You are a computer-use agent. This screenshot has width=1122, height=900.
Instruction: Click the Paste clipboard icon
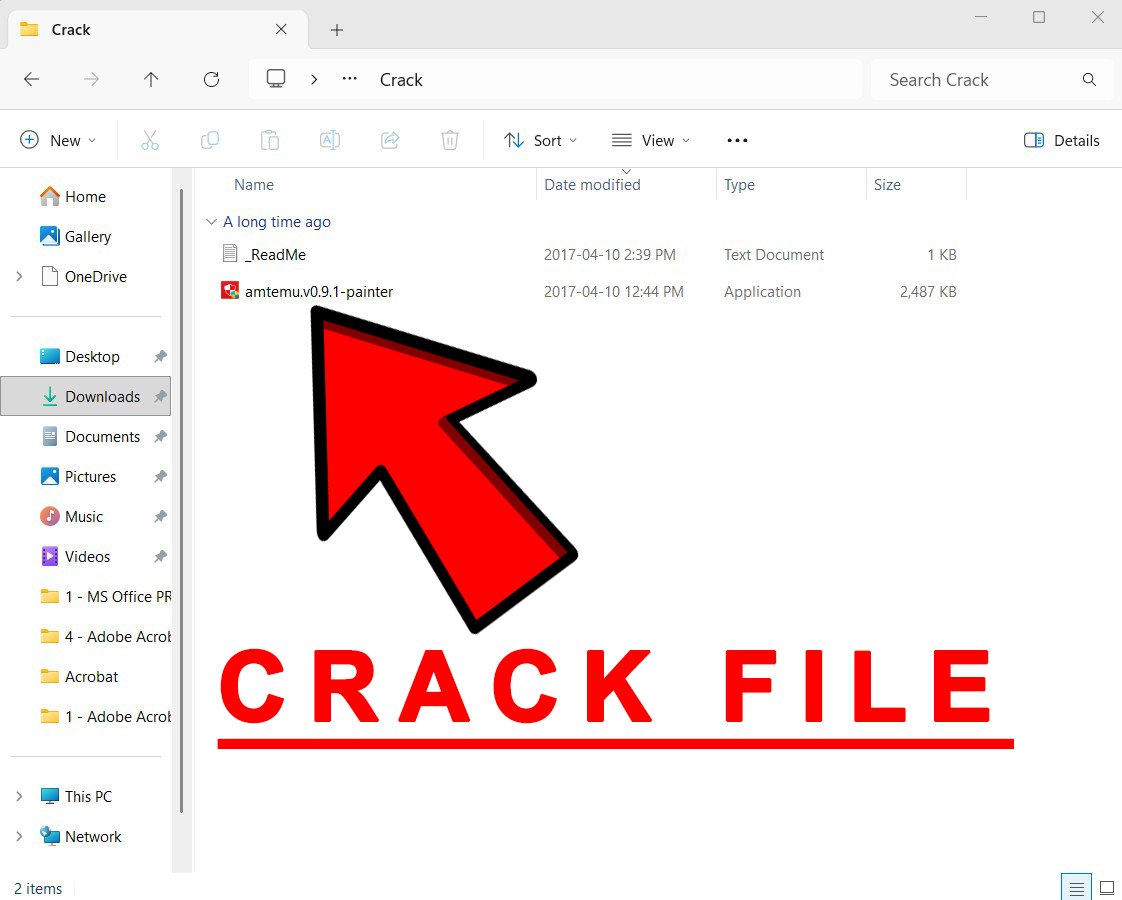[x=270, y=140]
